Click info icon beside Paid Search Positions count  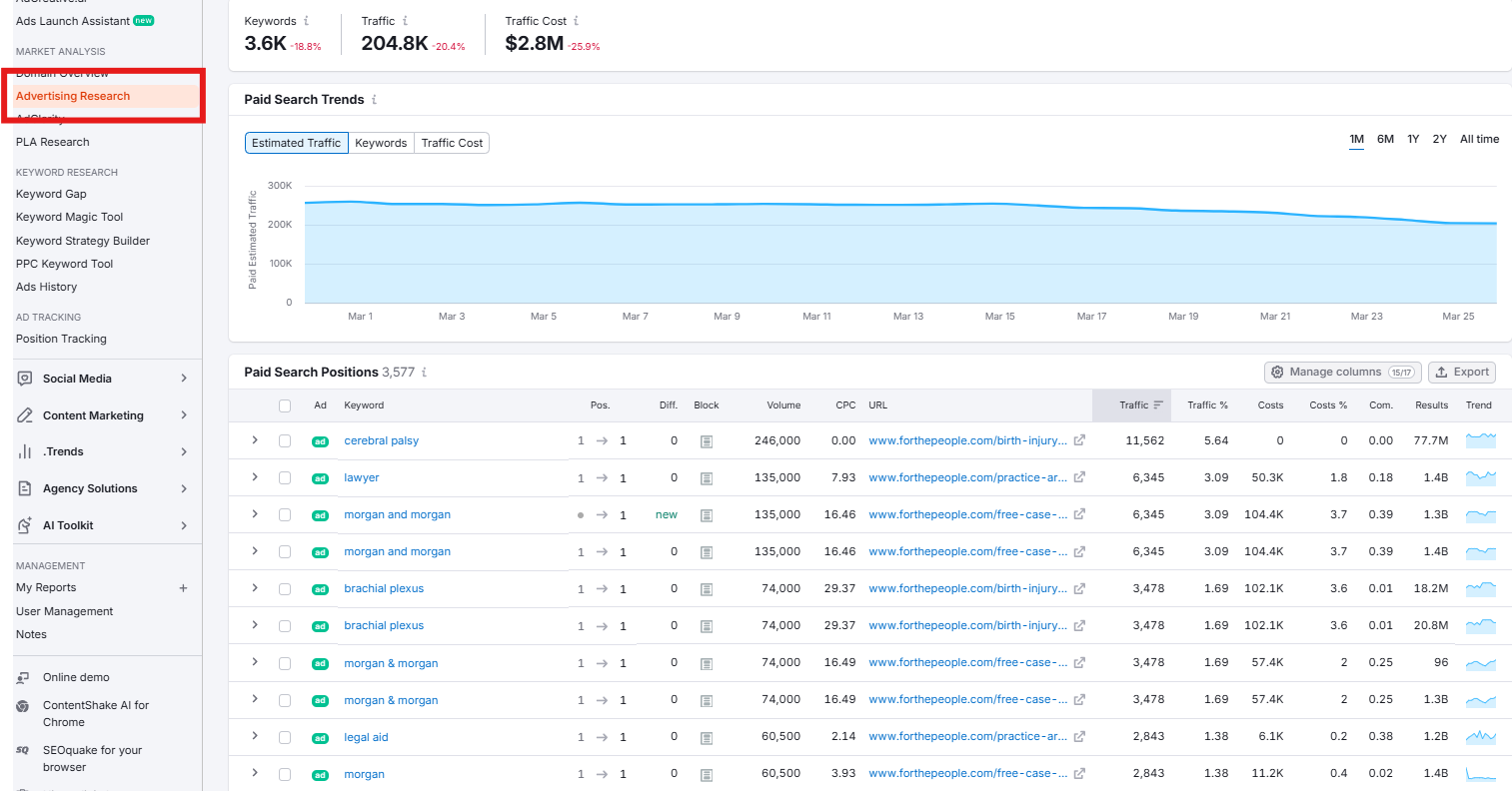click(425, 373)
